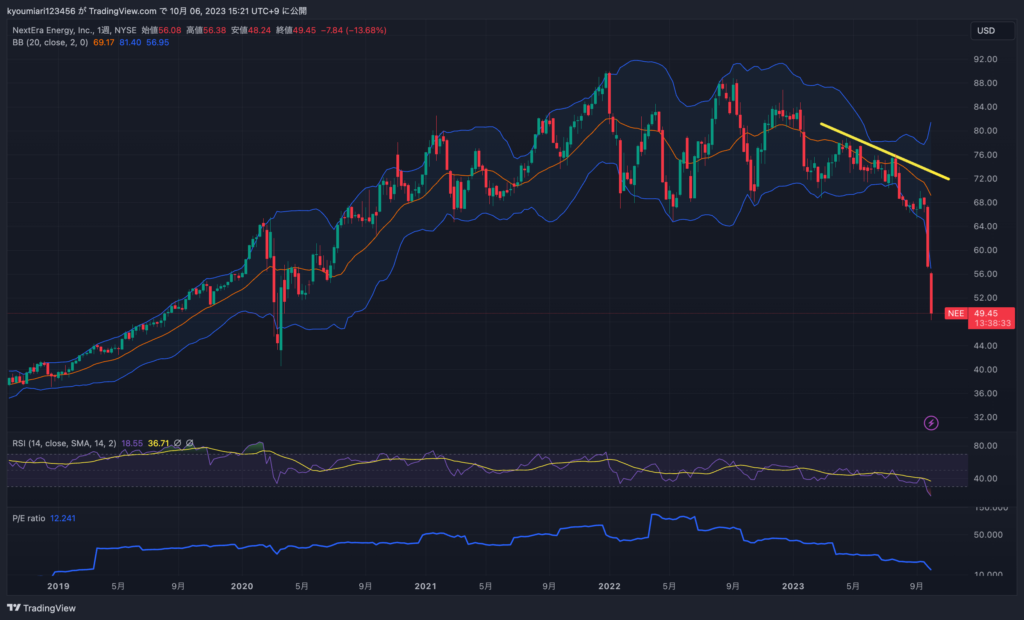Click the change value −7.84 (−13.68%)
Viewport: 1024px width, 620px height.
[353, 30]
